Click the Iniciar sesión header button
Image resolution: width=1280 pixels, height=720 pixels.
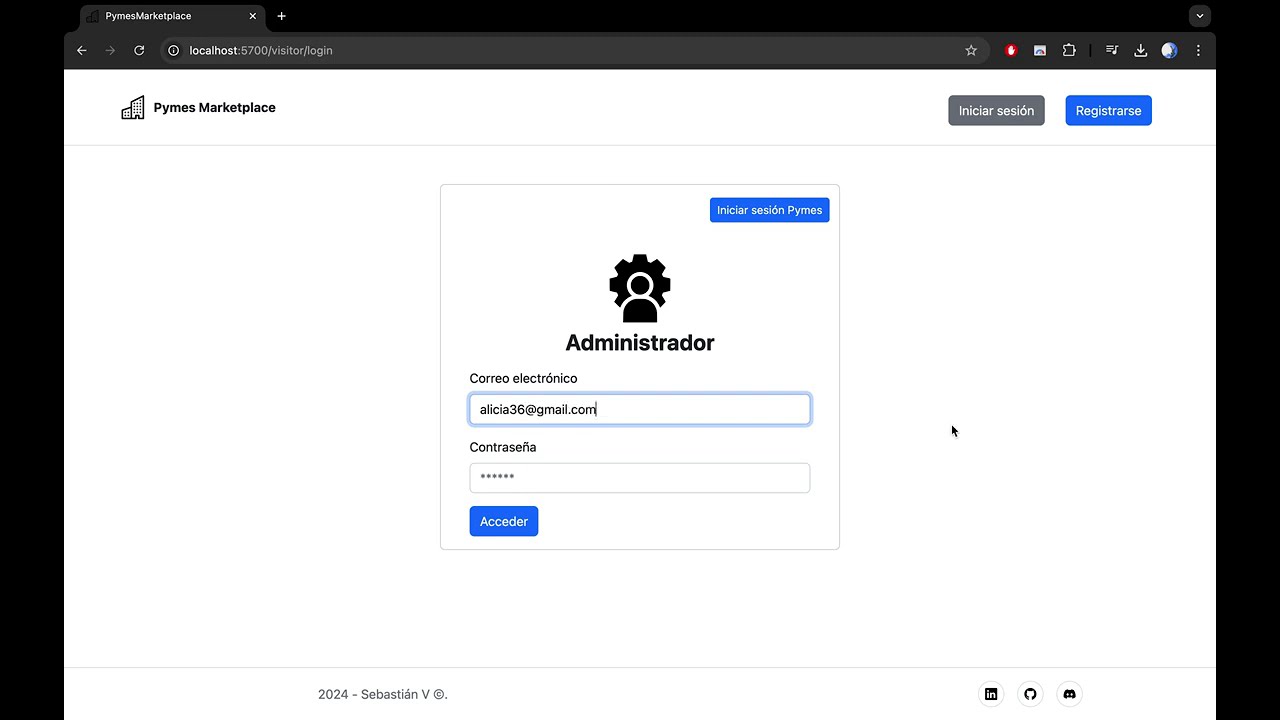(996, 111)
